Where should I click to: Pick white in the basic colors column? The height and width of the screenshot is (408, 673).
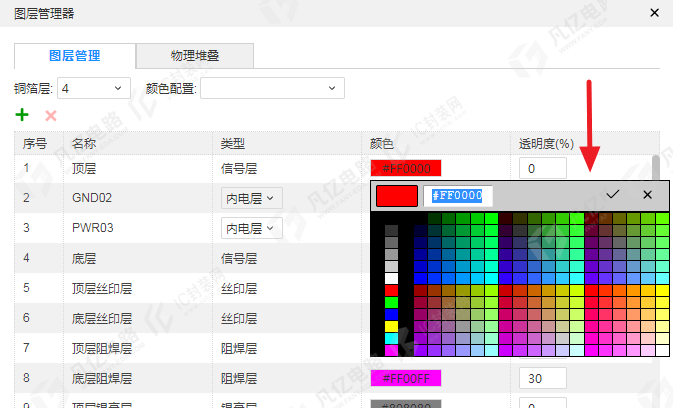[391, 279]
